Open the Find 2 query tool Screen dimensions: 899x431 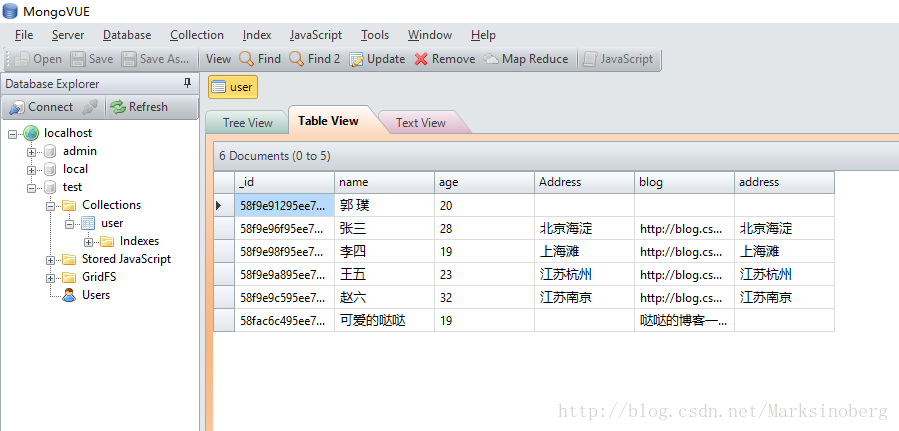pos(314,59)
